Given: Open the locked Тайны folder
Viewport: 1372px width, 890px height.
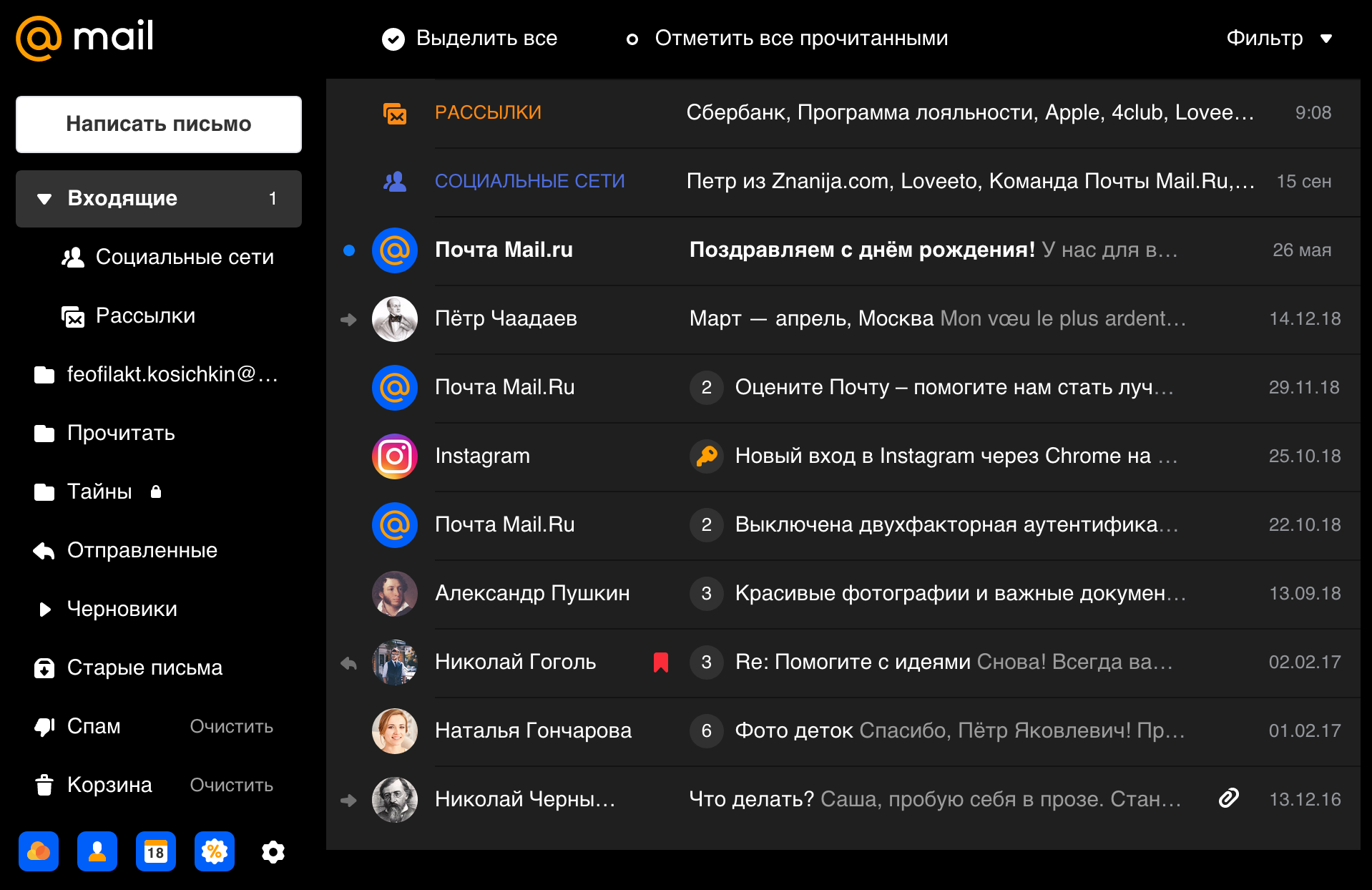Looking at the screenshot, I should point(98,492).
